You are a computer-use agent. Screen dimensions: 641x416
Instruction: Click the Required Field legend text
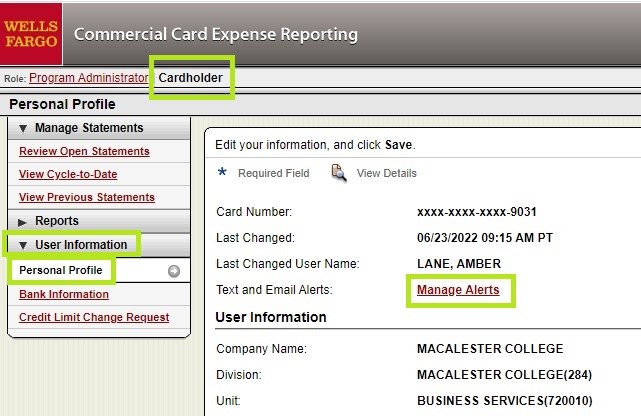(273, 173)
